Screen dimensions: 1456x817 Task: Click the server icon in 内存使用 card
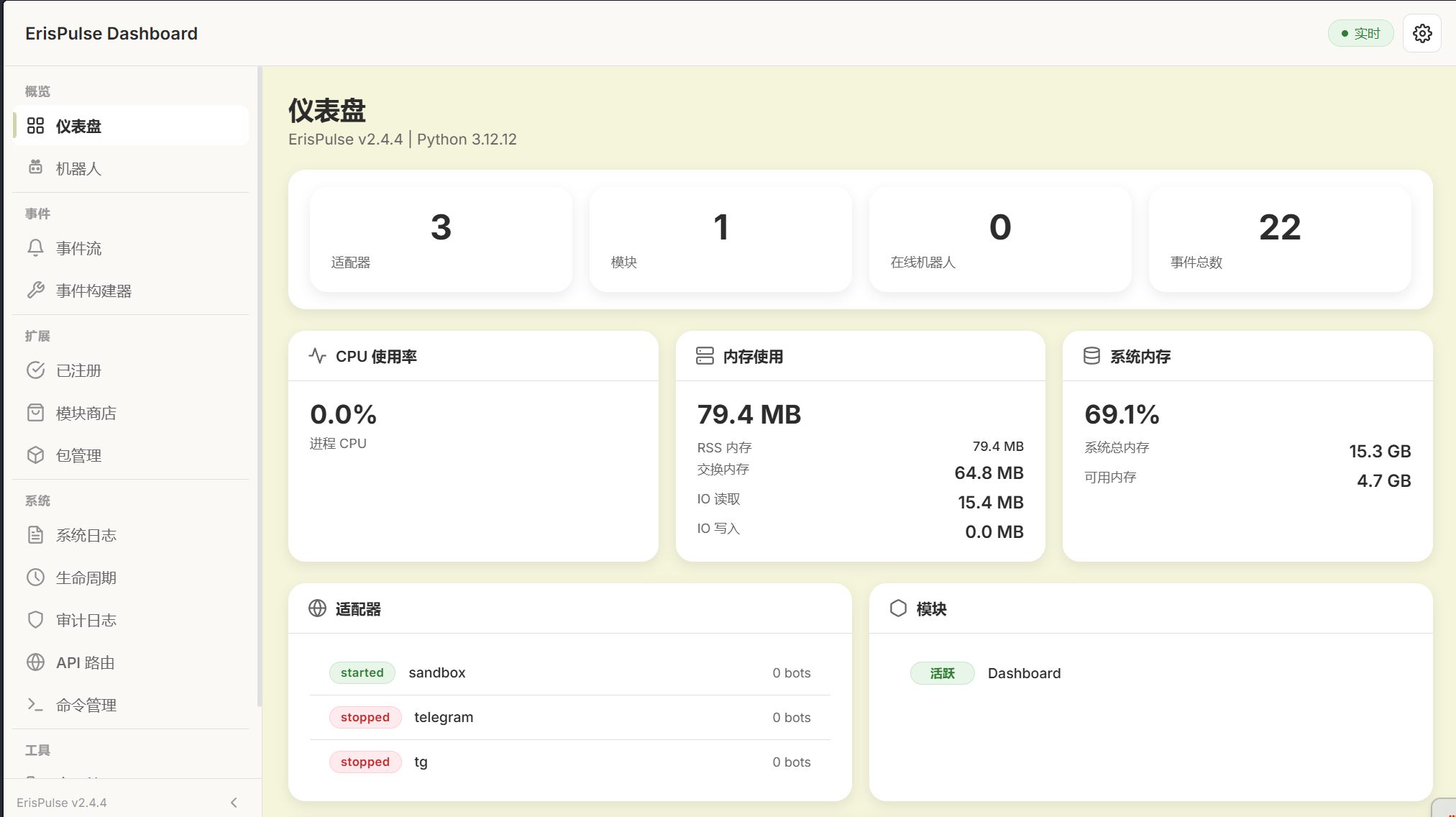[x=705, y=356]
